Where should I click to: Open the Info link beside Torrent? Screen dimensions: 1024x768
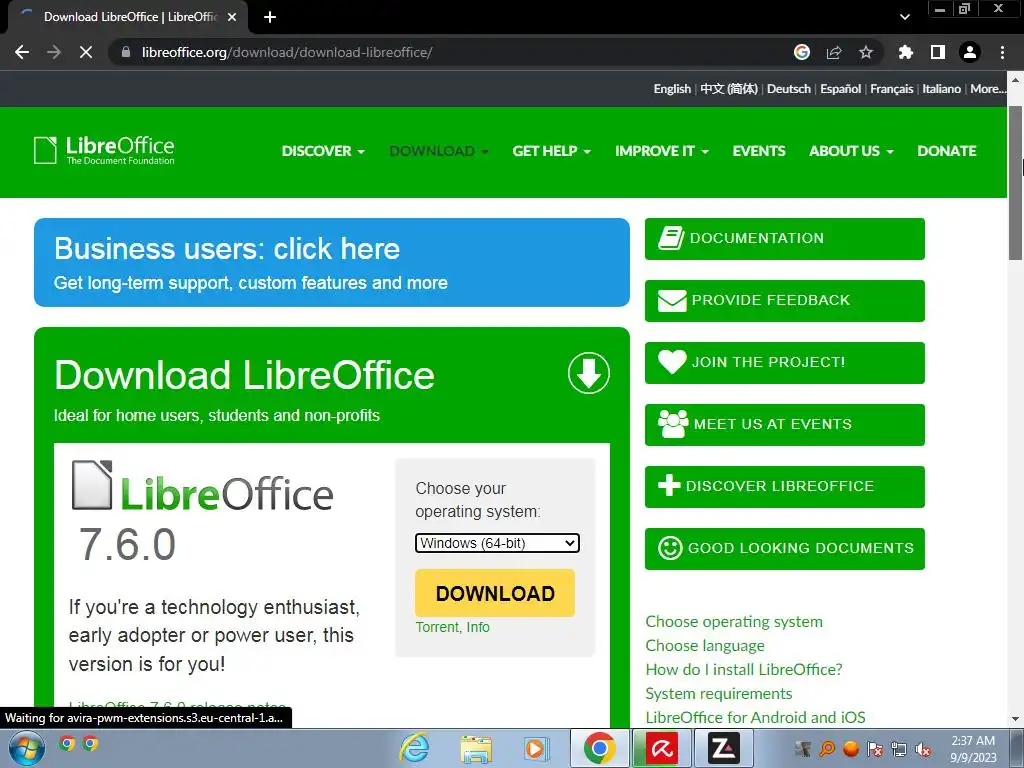pyautogui.click(x=478, y=627)
